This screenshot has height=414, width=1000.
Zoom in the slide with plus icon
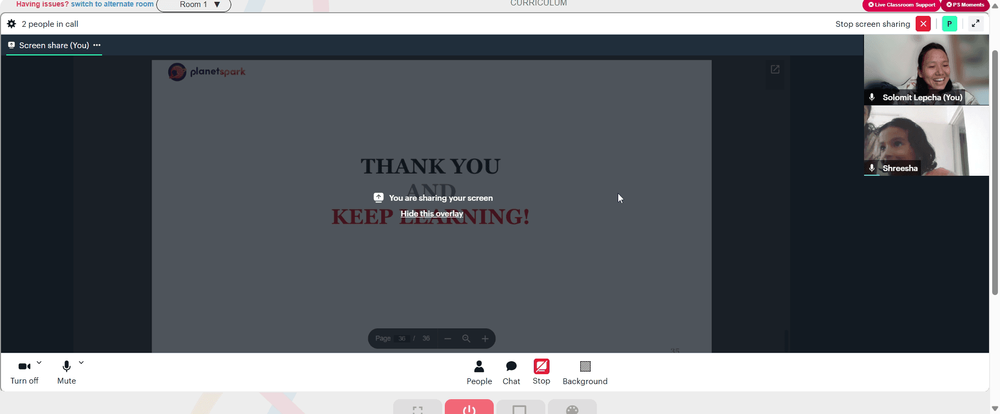tap(485, 339)
